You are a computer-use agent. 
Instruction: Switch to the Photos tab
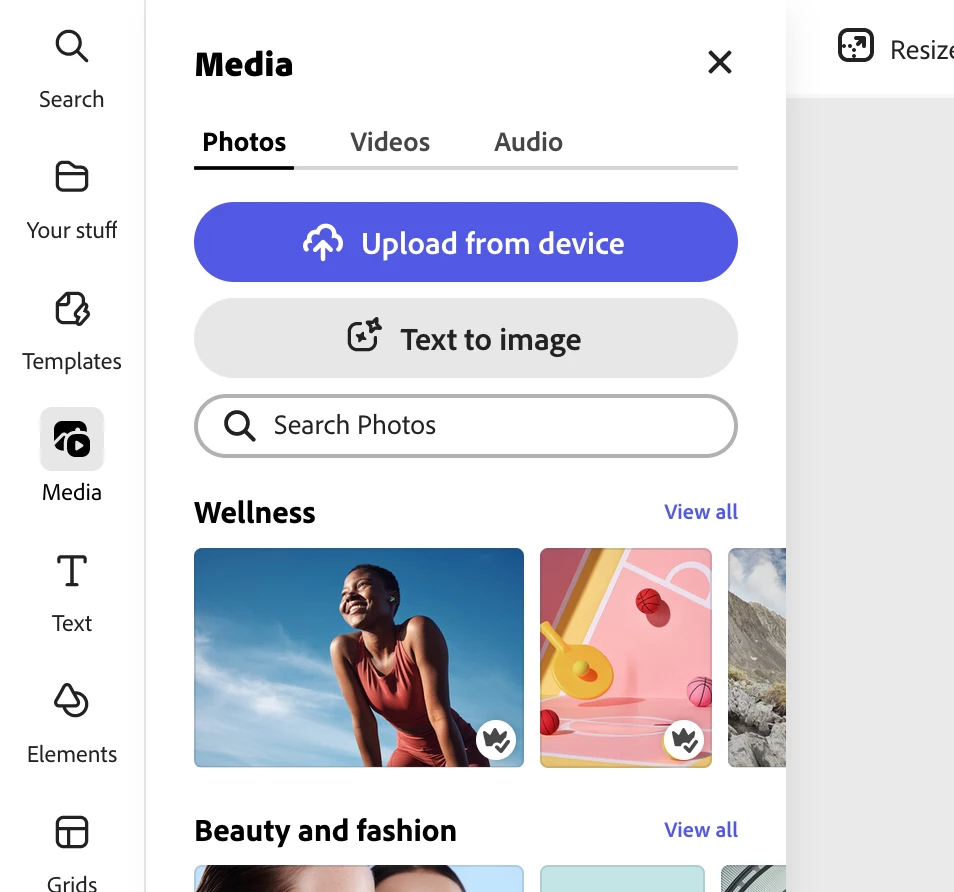tap(244, 142)
